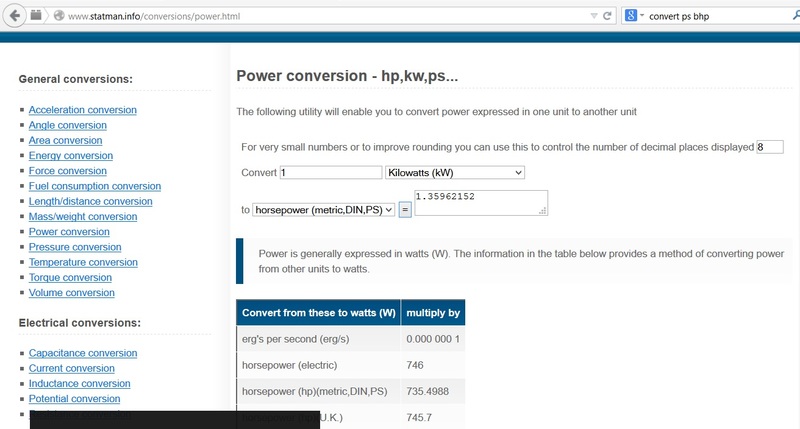Click the 'General conversions:' sidebar heading
This screenshot has width=800, height=429.
pos(76,79)
